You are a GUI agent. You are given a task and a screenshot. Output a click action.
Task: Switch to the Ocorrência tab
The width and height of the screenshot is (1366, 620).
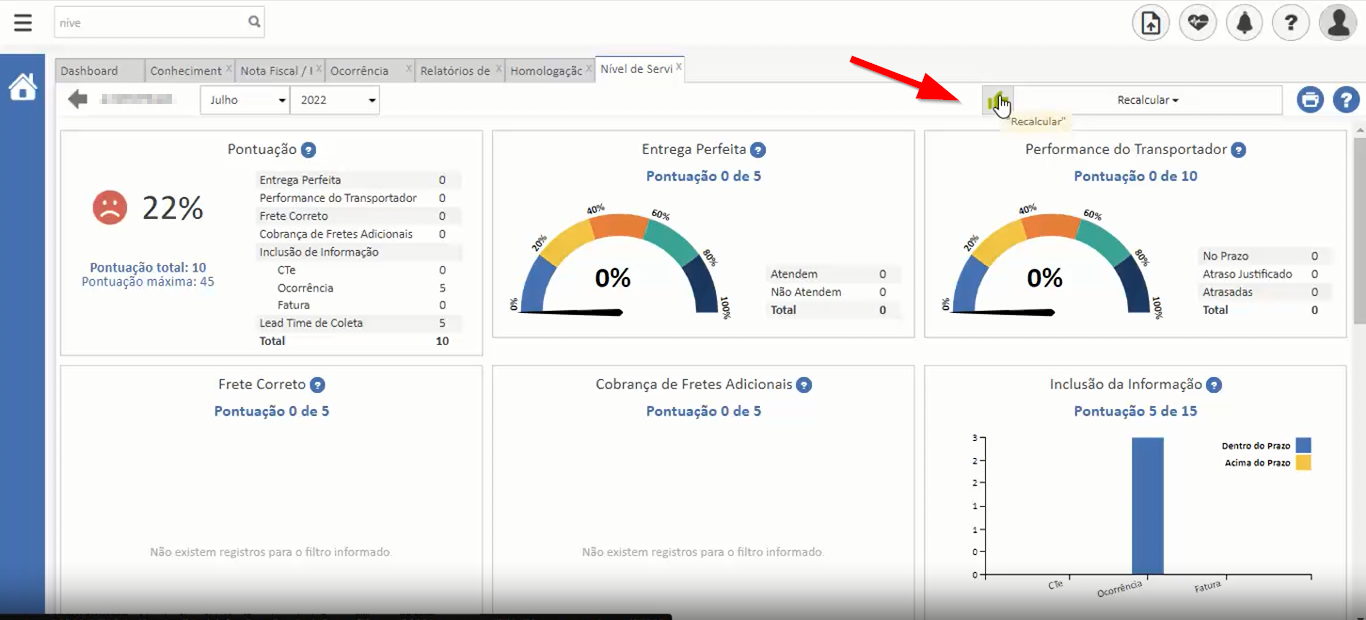360,71
